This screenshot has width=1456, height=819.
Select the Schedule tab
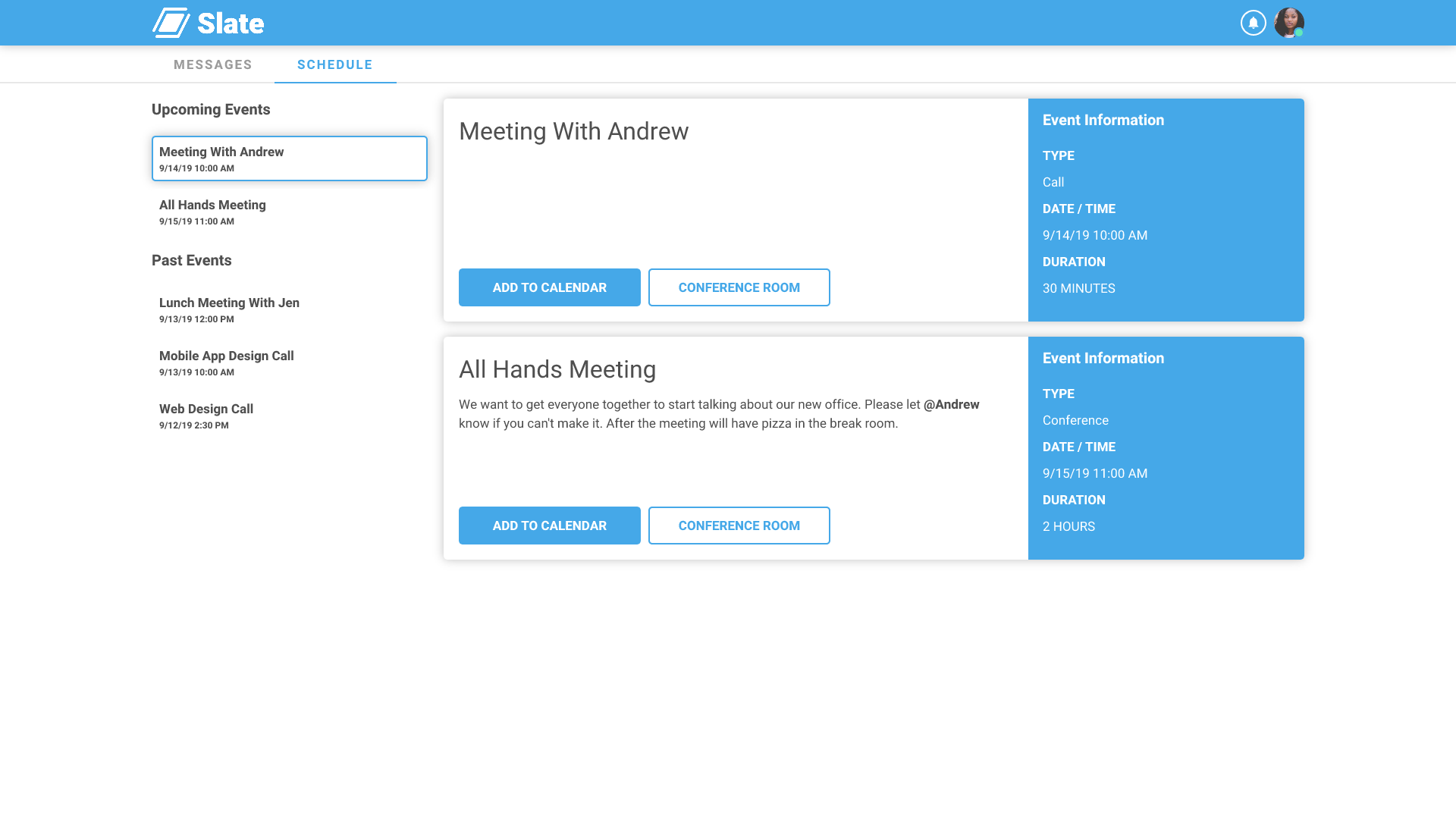tap(335, 64)
